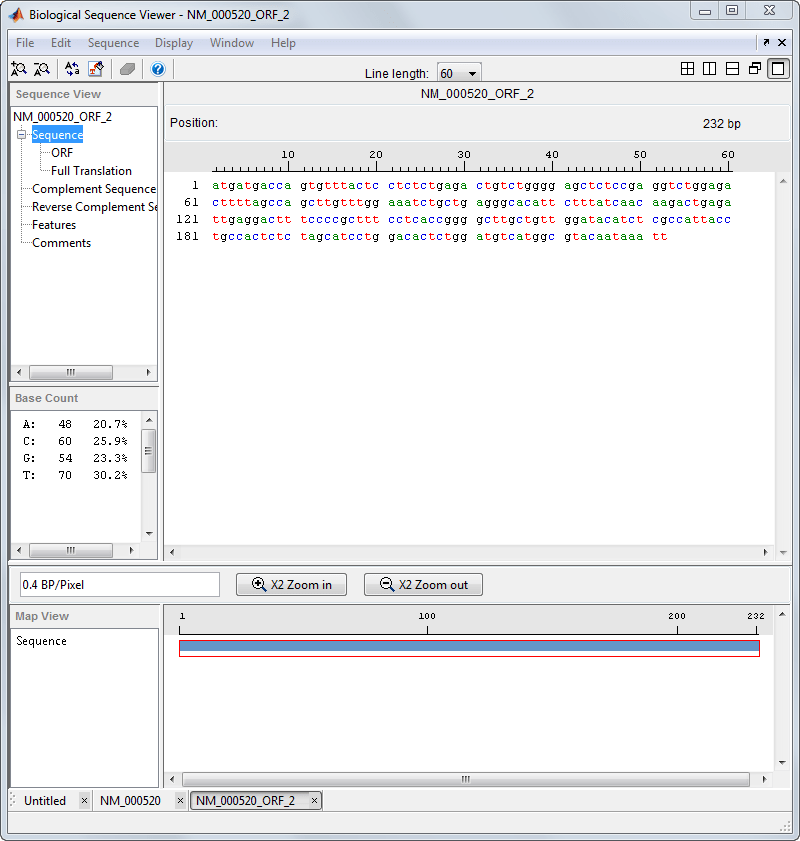Collapse the Sequence tree node
The image size is (800, 841).
coord(21,135)
